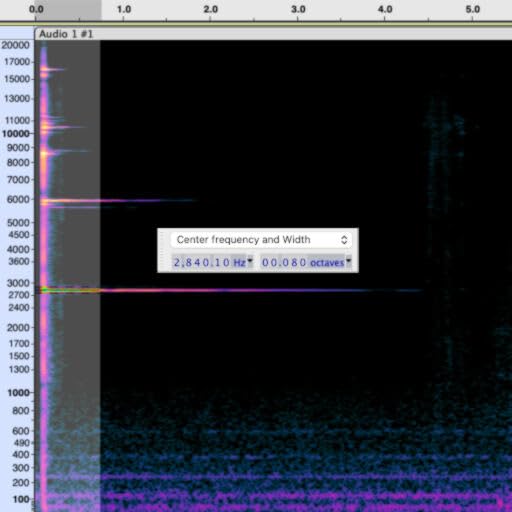The image size is (512, 512).
Task: Click the 2.0 mark on the timeline ruler
Action: tap(211, 9)
